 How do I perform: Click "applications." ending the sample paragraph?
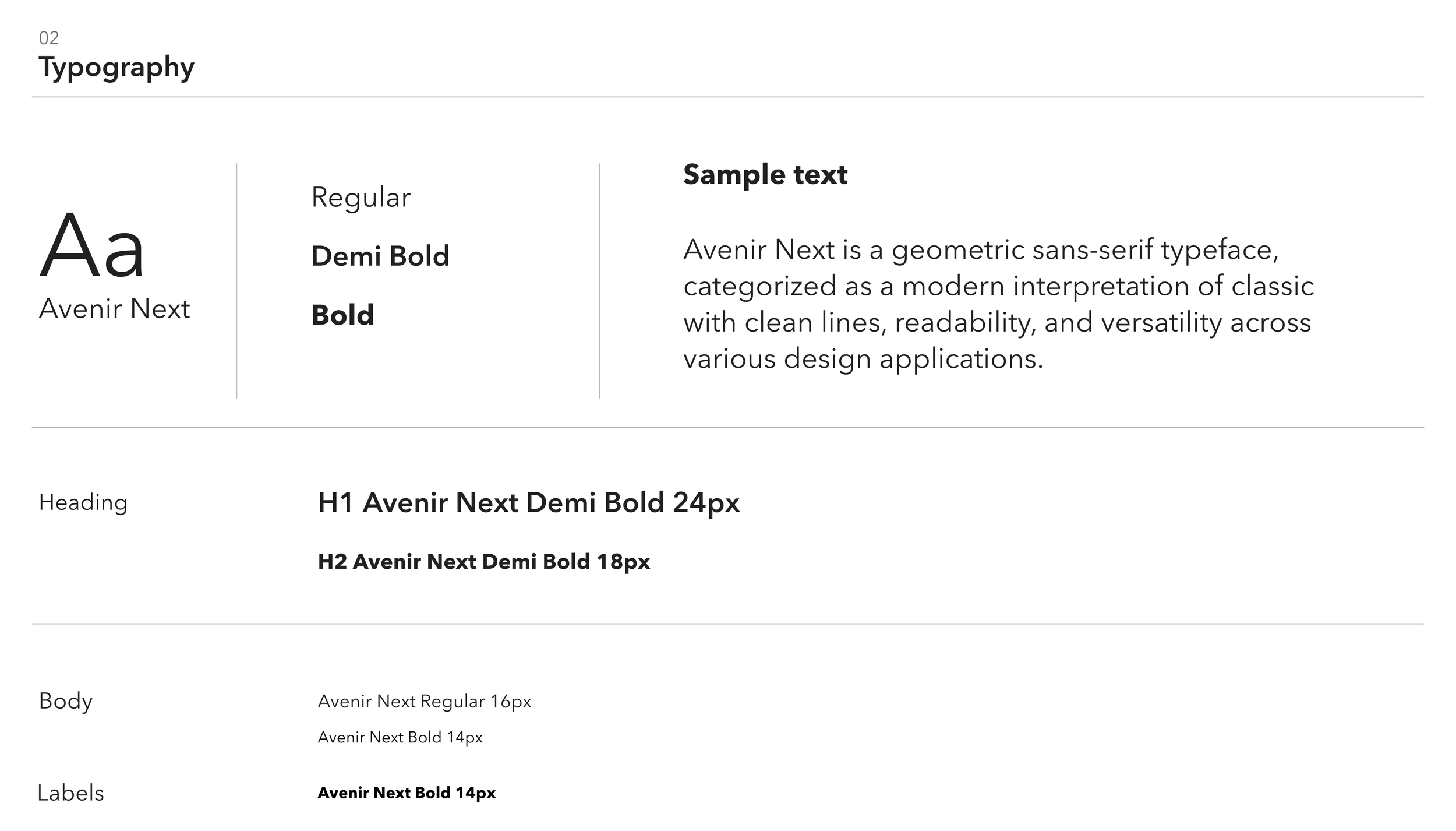961,360
